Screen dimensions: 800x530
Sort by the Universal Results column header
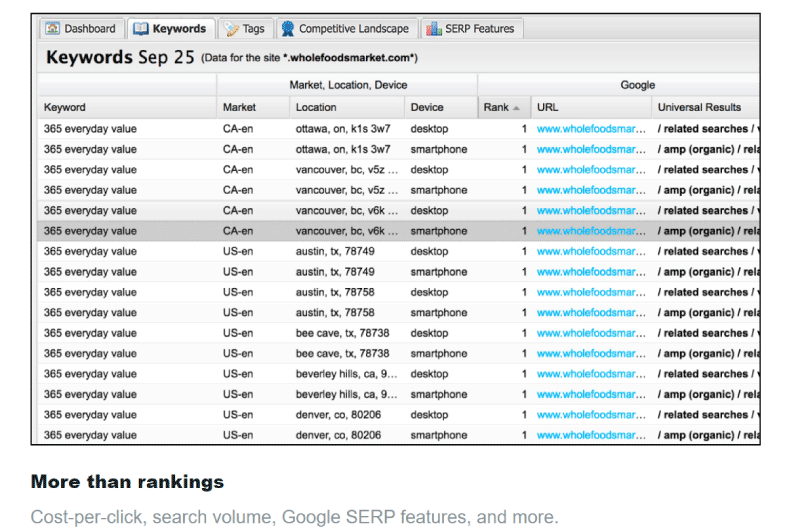pyautogui.click(x=706, y=107)
